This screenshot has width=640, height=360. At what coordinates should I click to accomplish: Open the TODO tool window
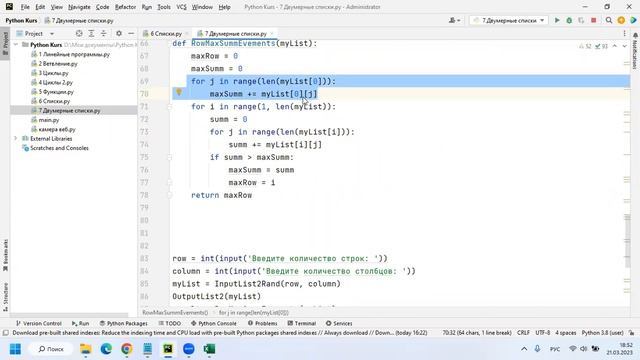[x=169, y=323]
